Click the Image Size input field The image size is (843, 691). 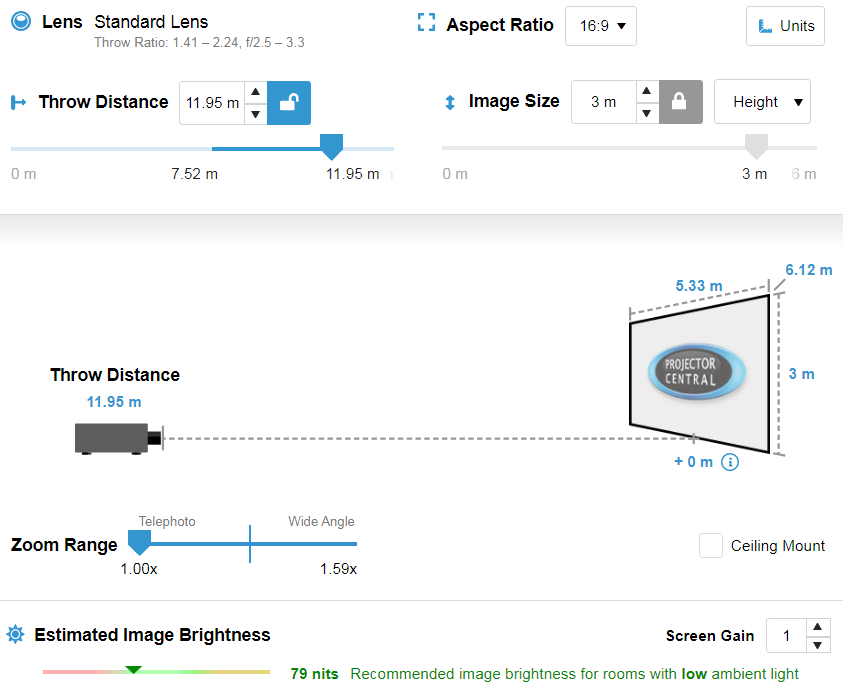point(604,102)
